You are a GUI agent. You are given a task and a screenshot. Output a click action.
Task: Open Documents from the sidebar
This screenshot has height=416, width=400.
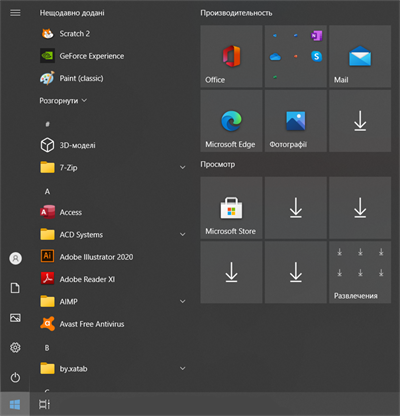[15, 288]
